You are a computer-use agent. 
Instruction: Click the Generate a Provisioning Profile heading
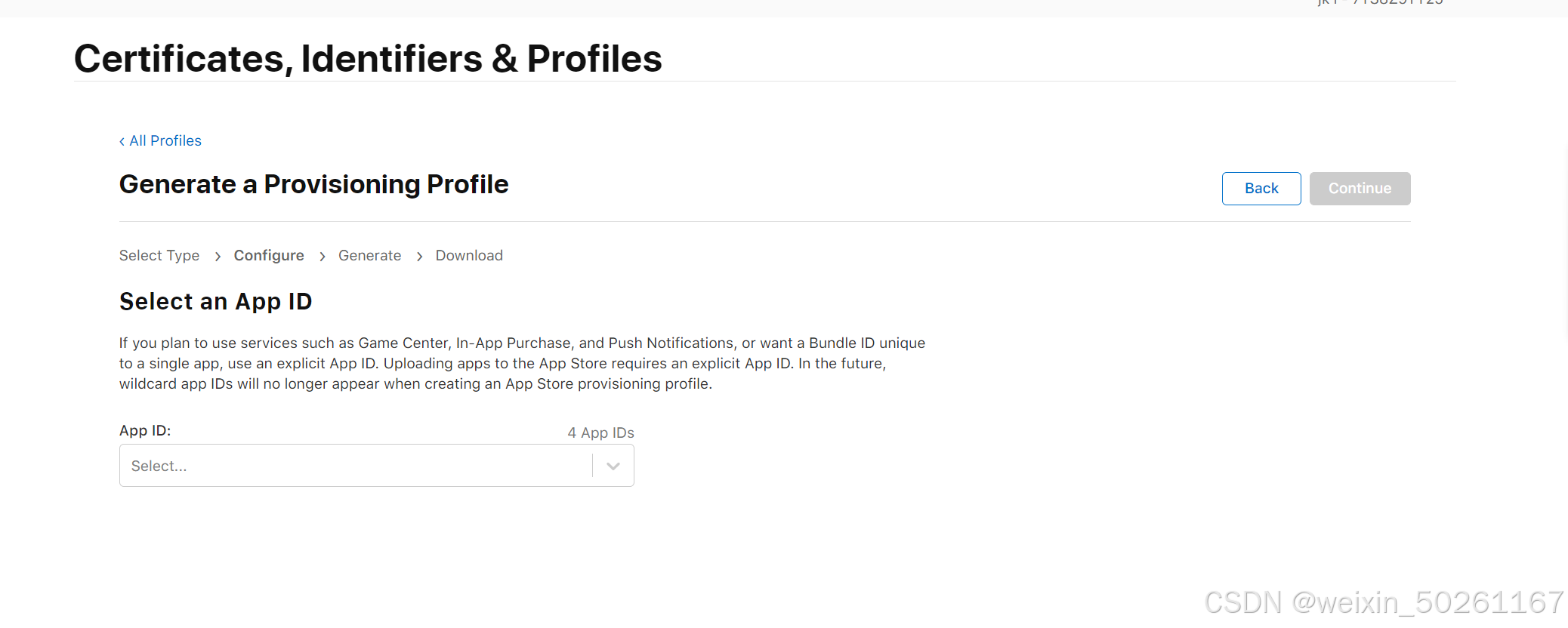coord(313,185)
